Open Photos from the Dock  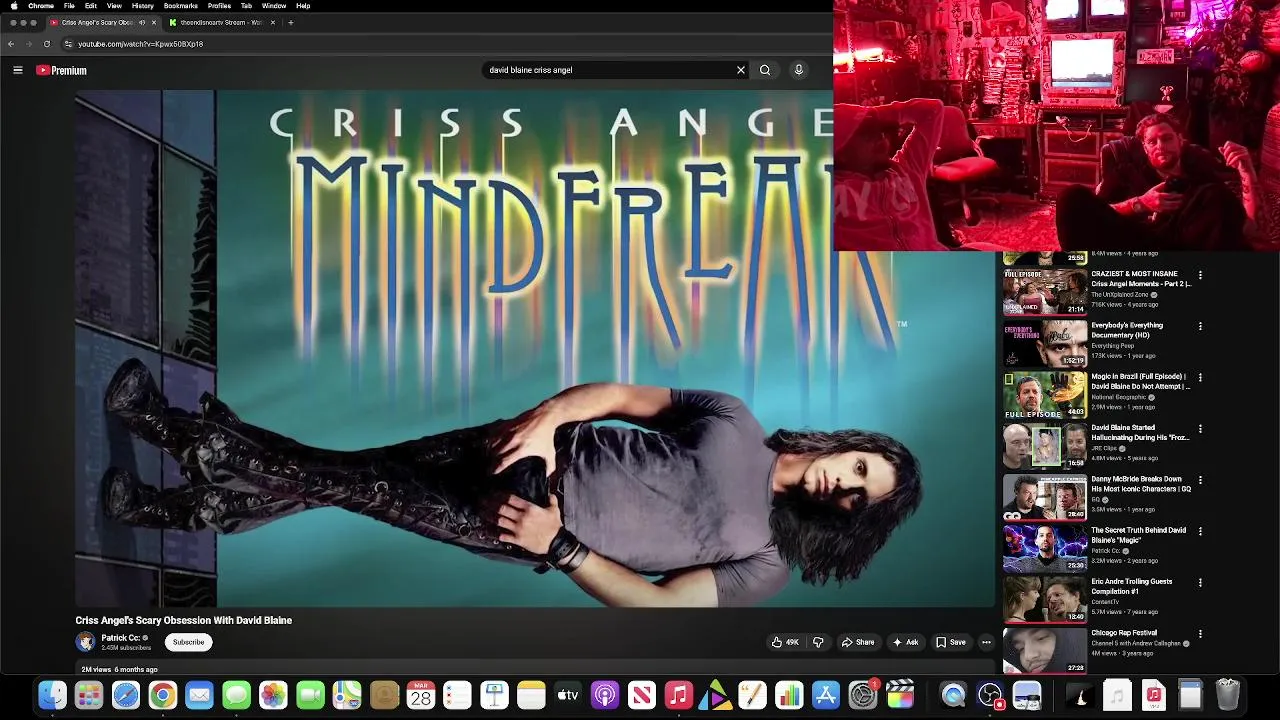tap(273, 694)
